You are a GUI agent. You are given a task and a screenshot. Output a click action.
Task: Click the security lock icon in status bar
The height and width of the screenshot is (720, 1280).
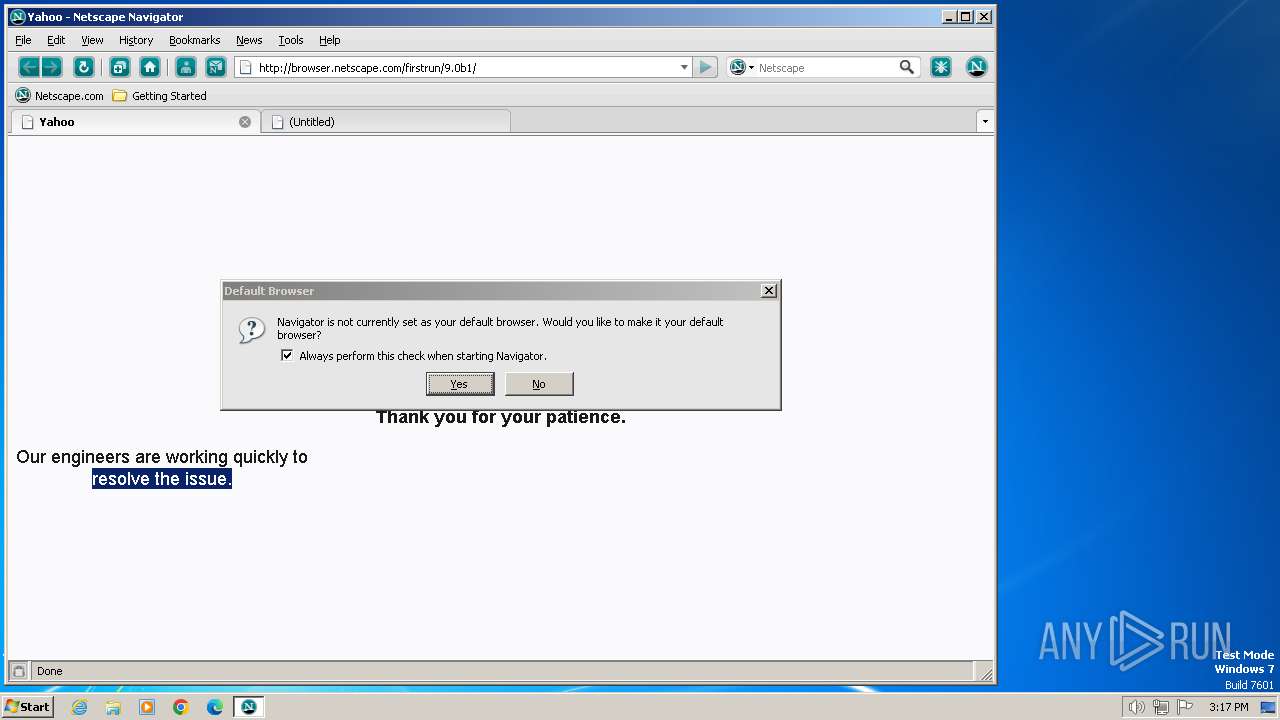18,671
